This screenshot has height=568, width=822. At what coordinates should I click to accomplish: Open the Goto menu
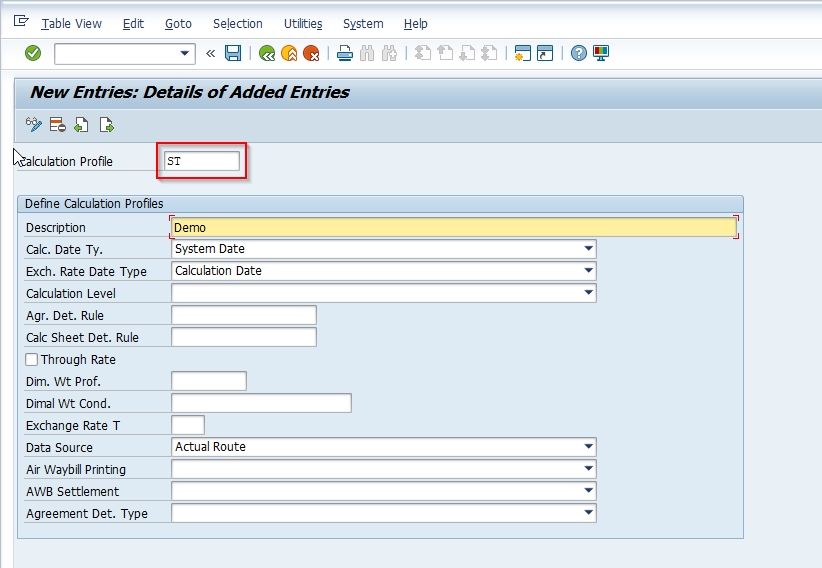coord(178,24)
